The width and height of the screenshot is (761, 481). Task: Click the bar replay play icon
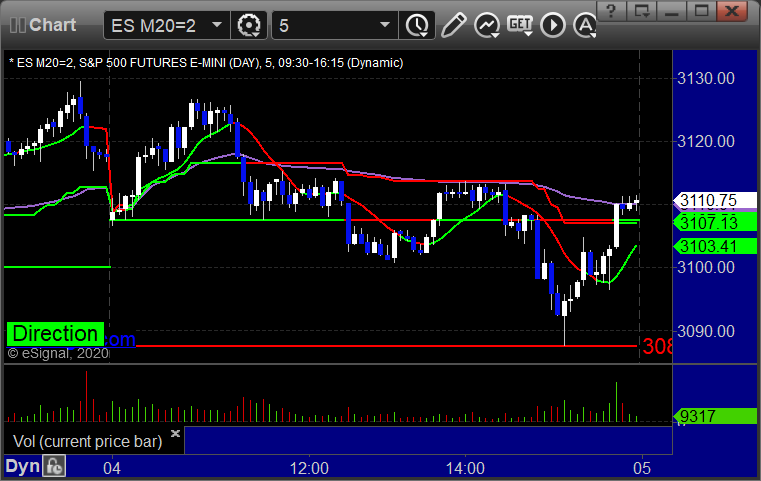[553, 25]
